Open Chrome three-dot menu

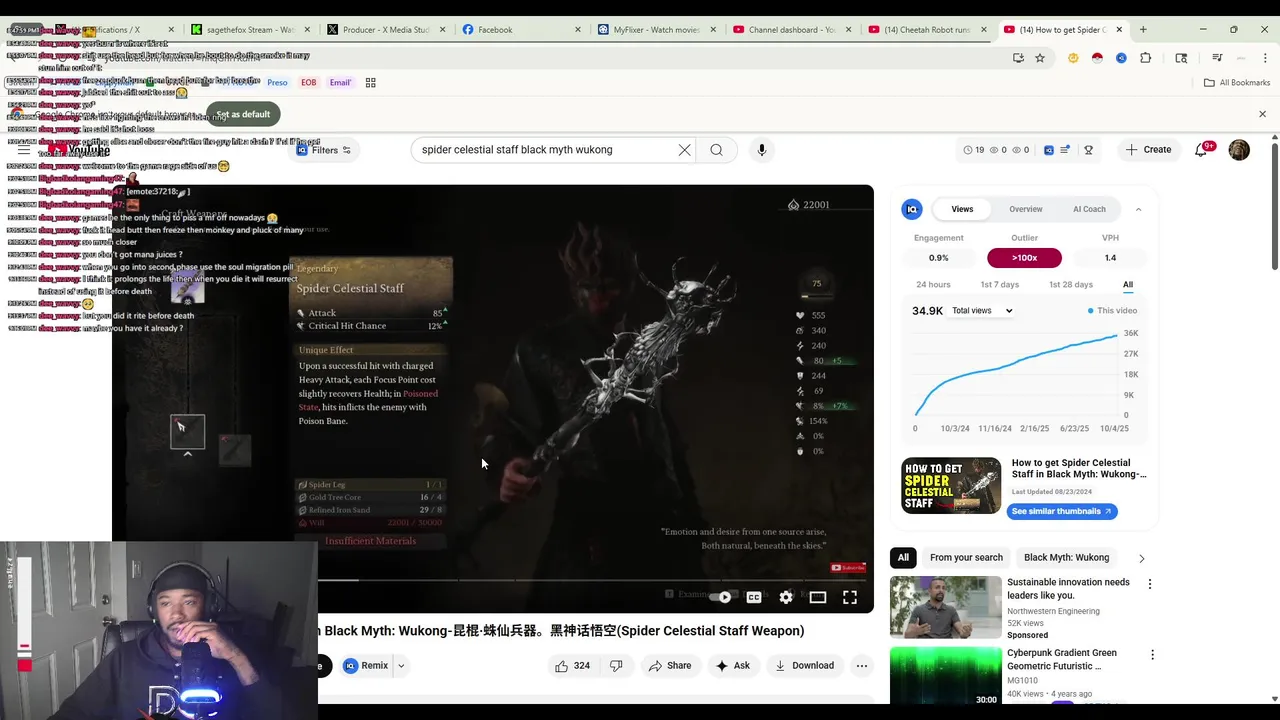(x=1265, y=58)
